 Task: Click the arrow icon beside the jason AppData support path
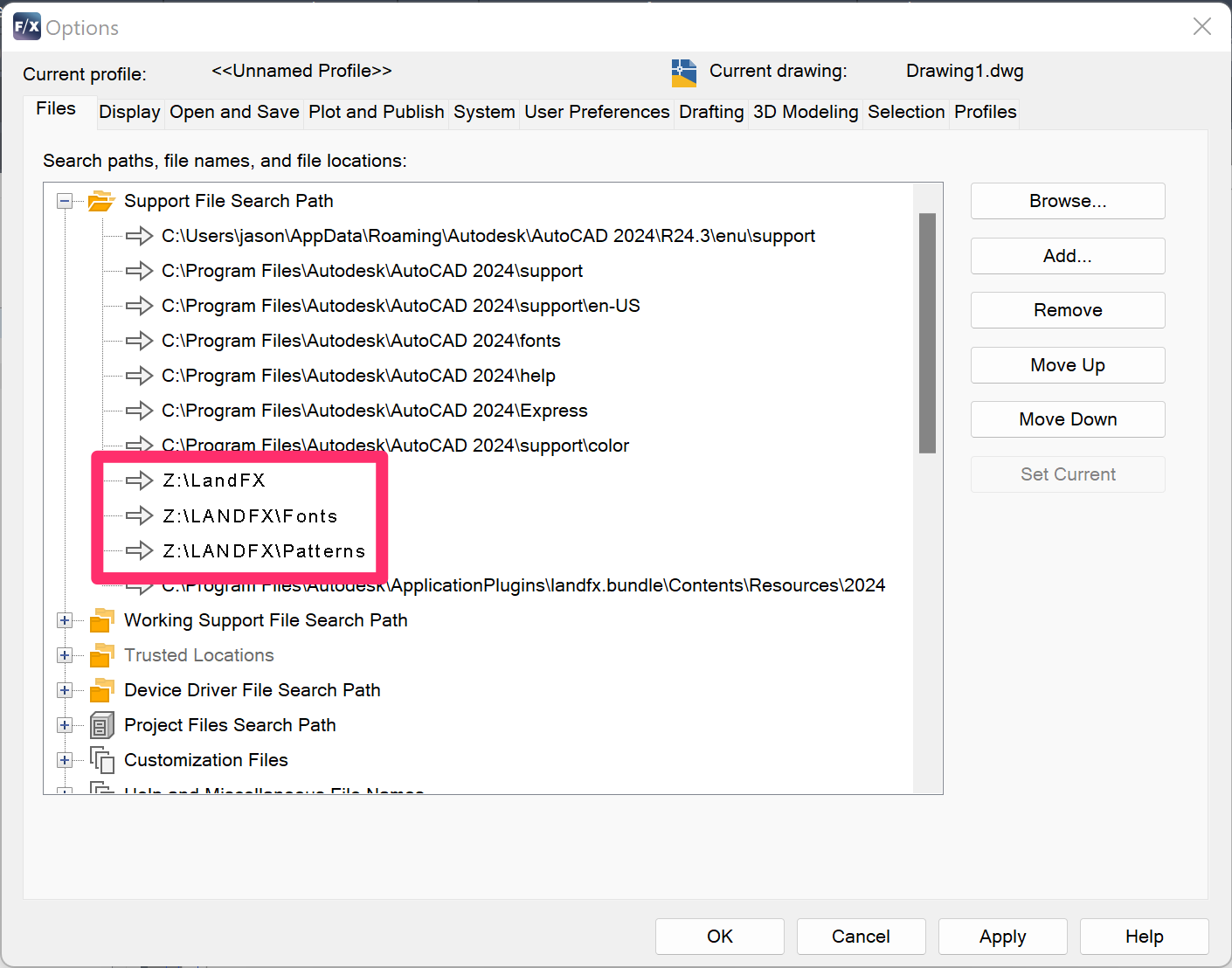[x=139, y=236]
